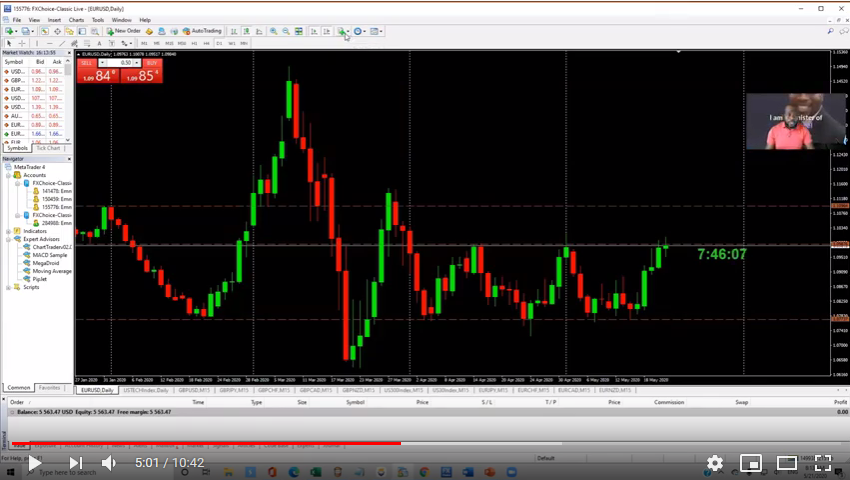Switch timeframe to M15
This screenshot has width=850, height=480.
pos(169,43)
